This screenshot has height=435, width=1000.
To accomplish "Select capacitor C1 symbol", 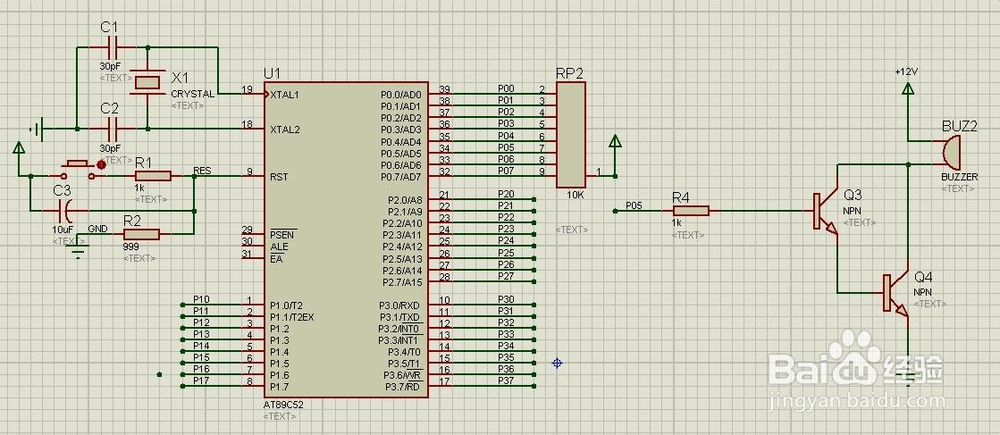I will [x=112, y=47].
